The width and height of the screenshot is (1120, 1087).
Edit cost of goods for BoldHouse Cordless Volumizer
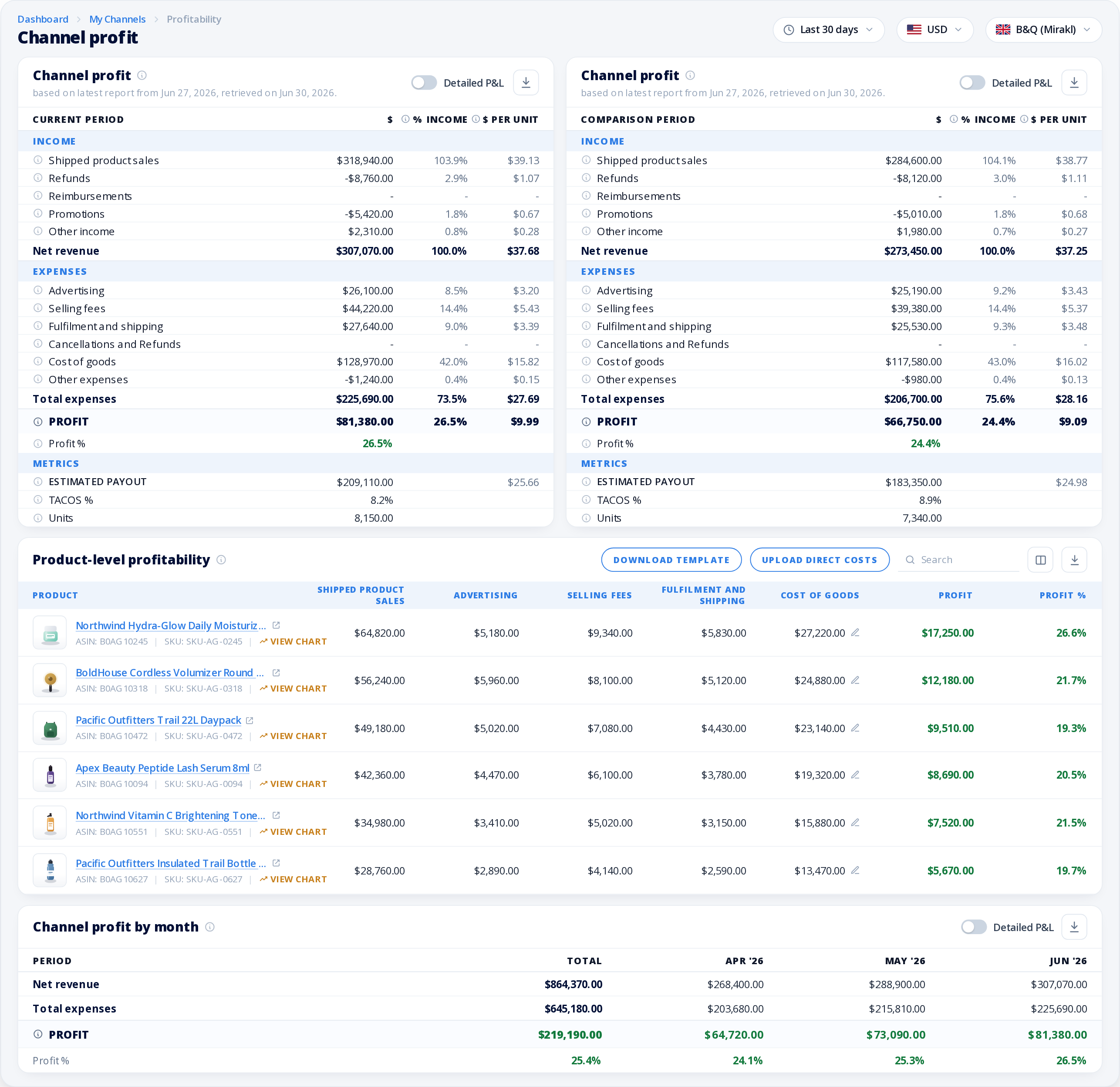tap(855, 680)
